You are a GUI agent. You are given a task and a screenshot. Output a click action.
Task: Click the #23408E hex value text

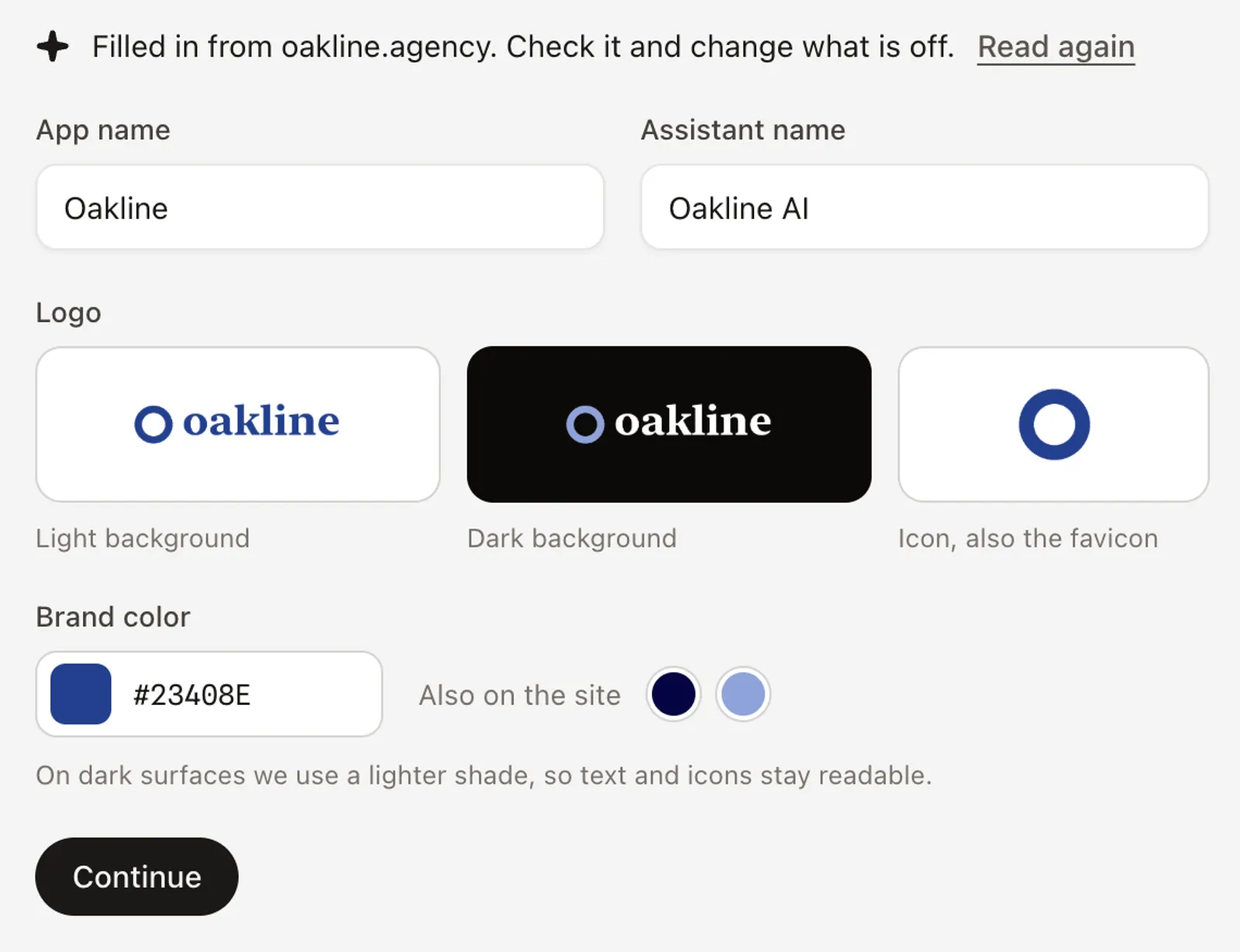[x=192, y=695]
